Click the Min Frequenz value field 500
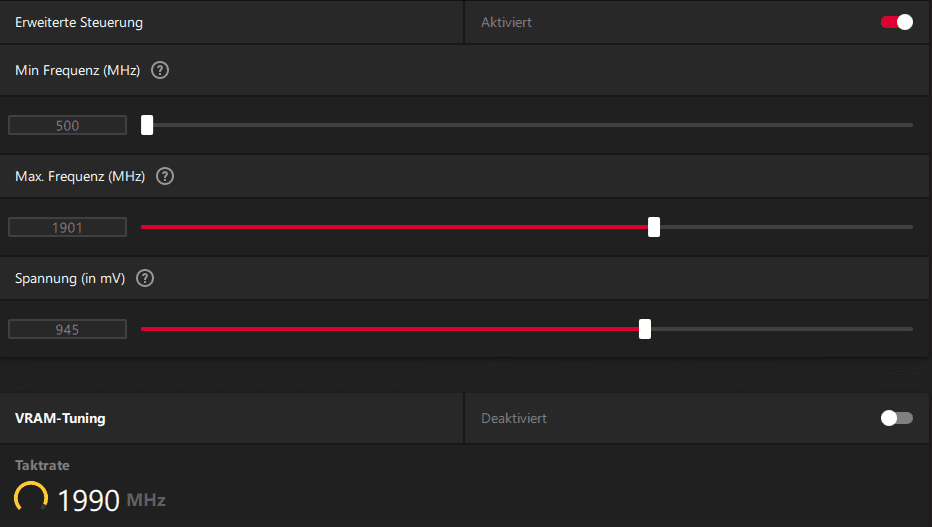The height and width of the screenshot is (527, 932). click(x=67, y=125)
